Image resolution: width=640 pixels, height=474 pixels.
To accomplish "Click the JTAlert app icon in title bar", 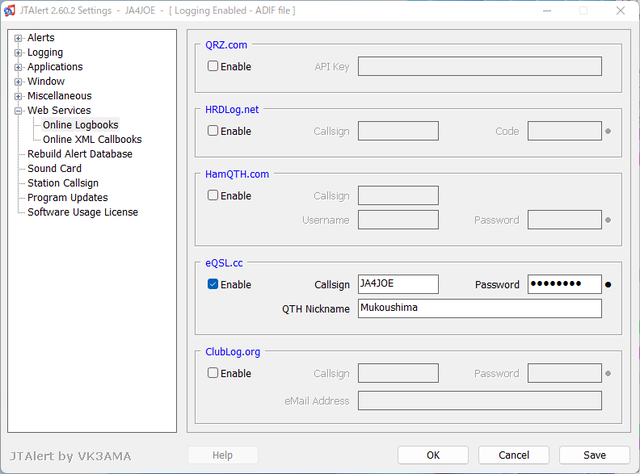I will tap(9, 11).
